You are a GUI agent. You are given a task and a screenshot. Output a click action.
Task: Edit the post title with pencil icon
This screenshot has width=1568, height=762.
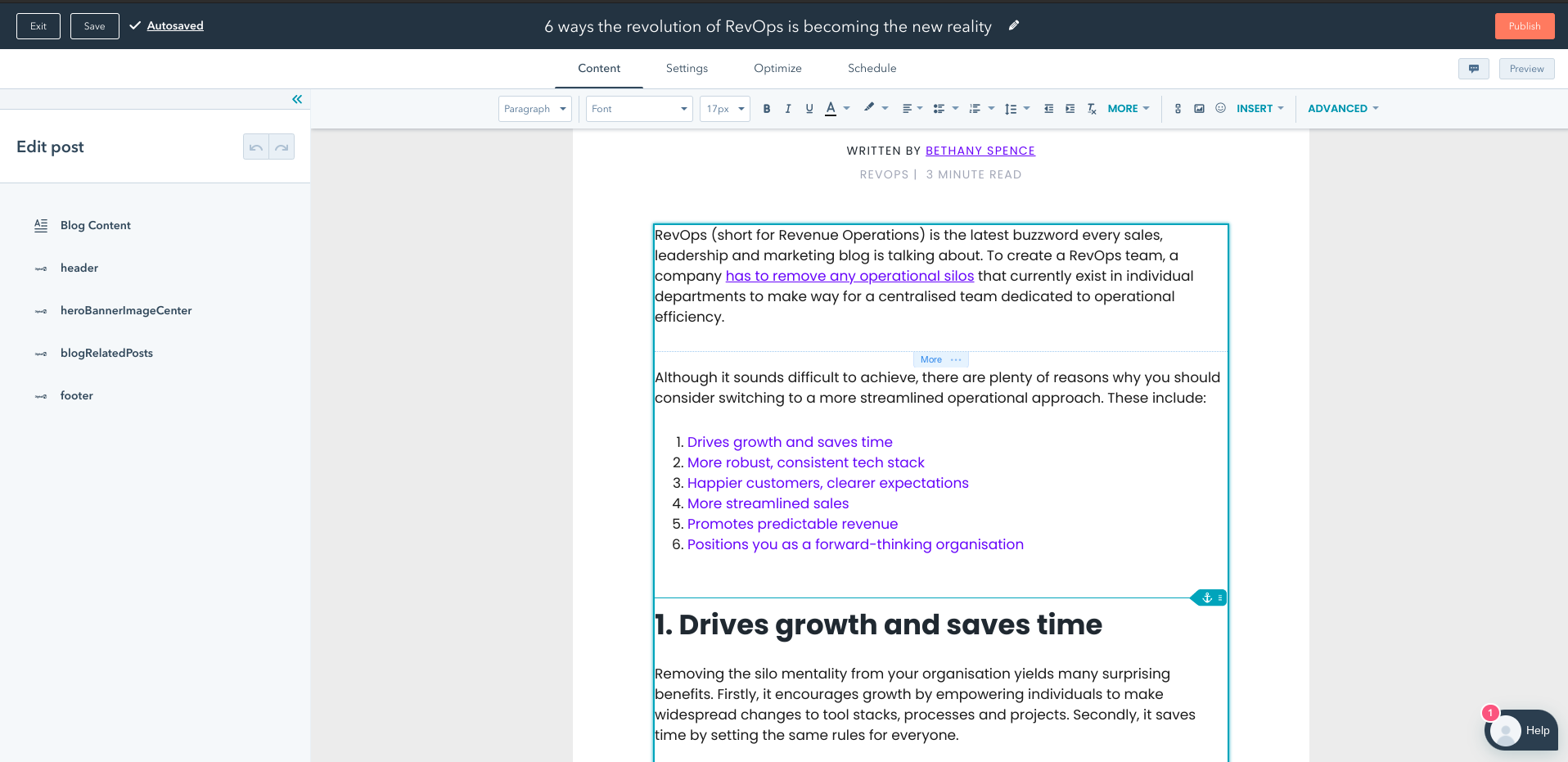(1014, 26)
